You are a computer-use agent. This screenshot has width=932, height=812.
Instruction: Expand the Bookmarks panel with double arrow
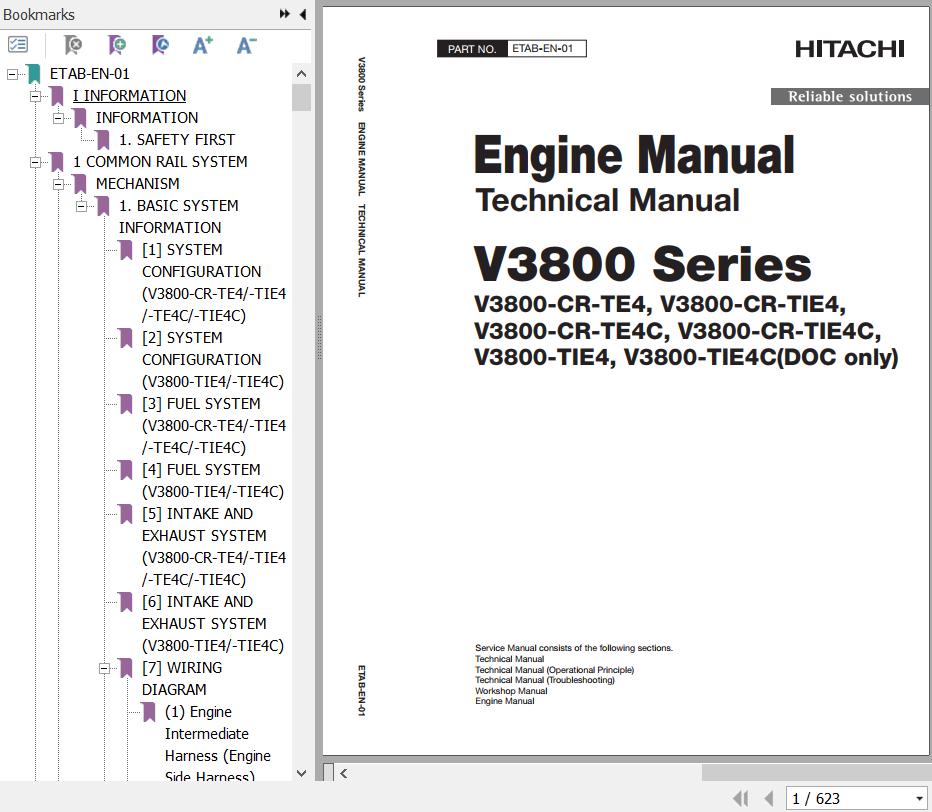(285, 14)
